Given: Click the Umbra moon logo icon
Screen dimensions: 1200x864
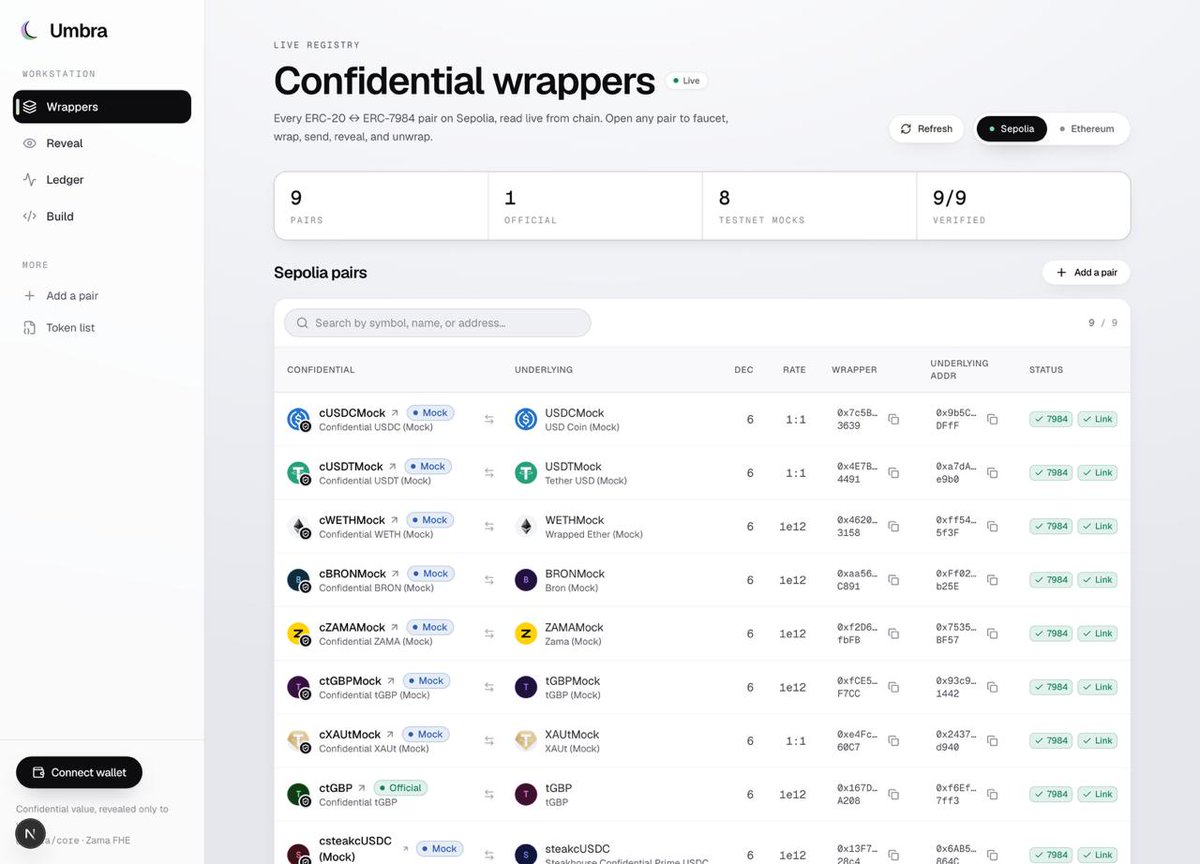Looking at the screenshot, I should coord(29,31).
